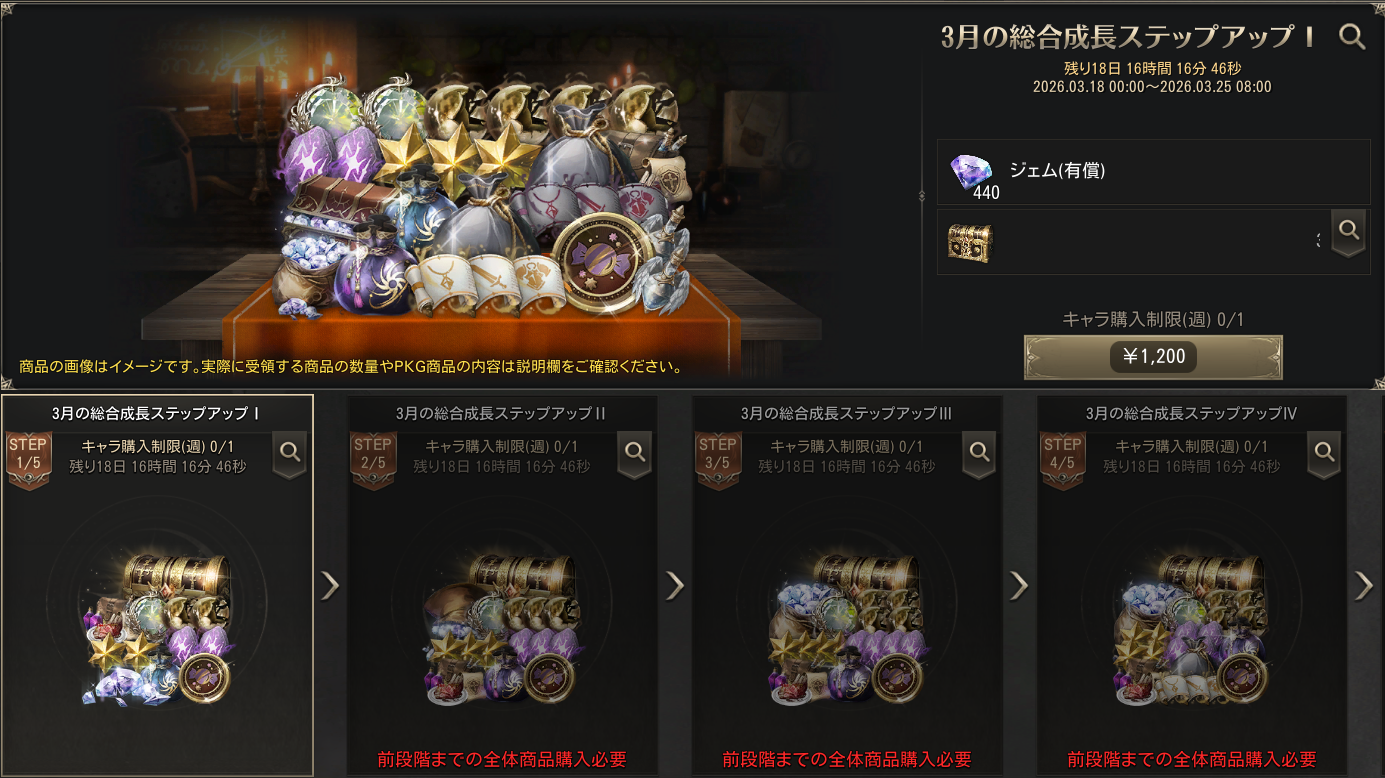Open Step 4/5 card detail magnifier
Viewport: 1385px width, 778px height.
1325,453
